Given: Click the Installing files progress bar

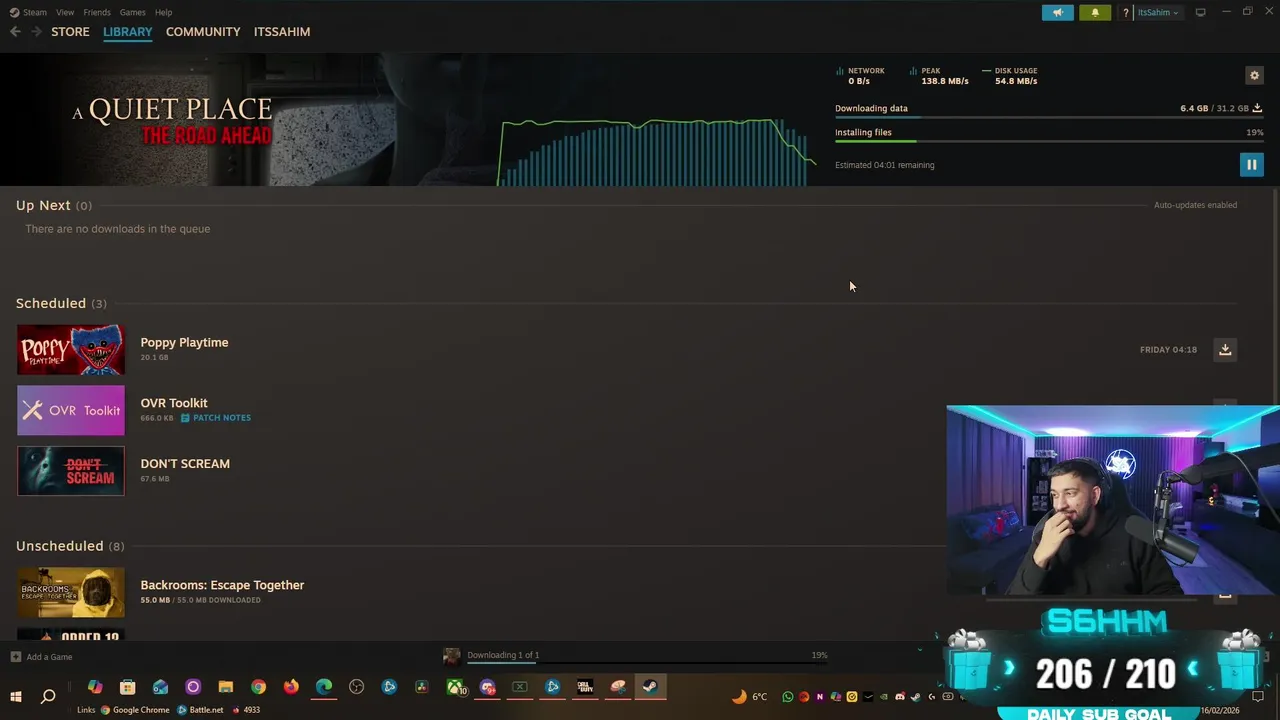Looking at the screenshot, I should click(x=1049, y=141).
